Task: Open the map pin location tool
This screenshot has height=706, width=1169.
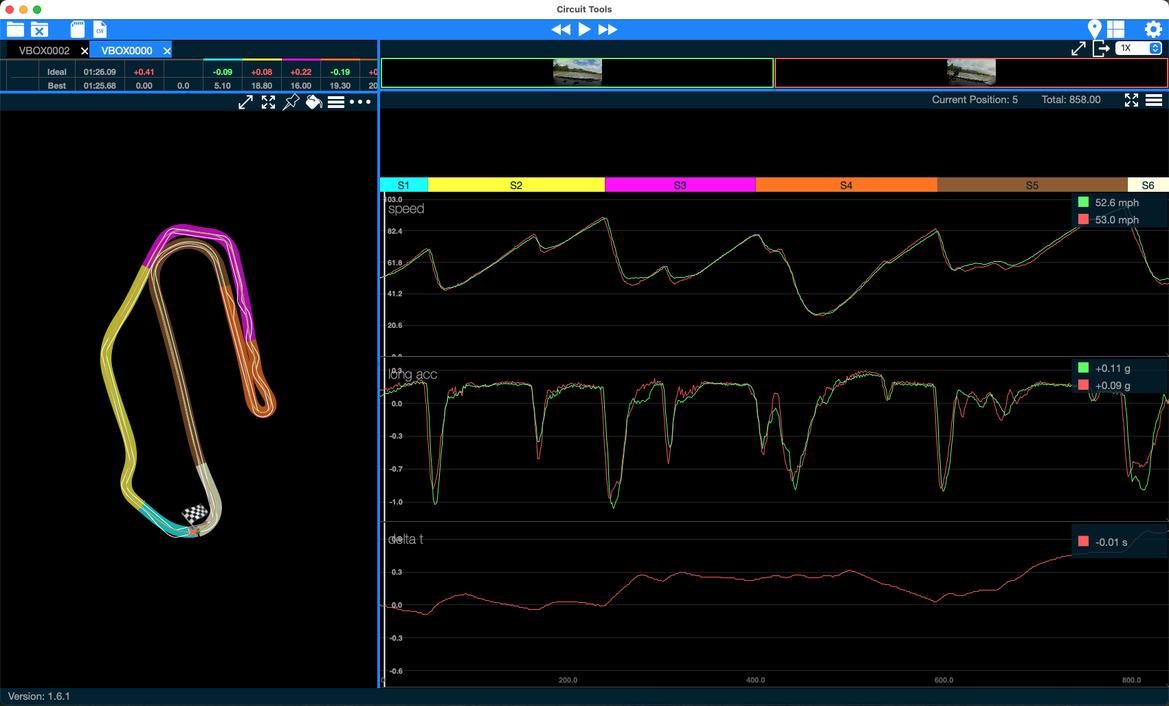Action: click(1094, 30)
